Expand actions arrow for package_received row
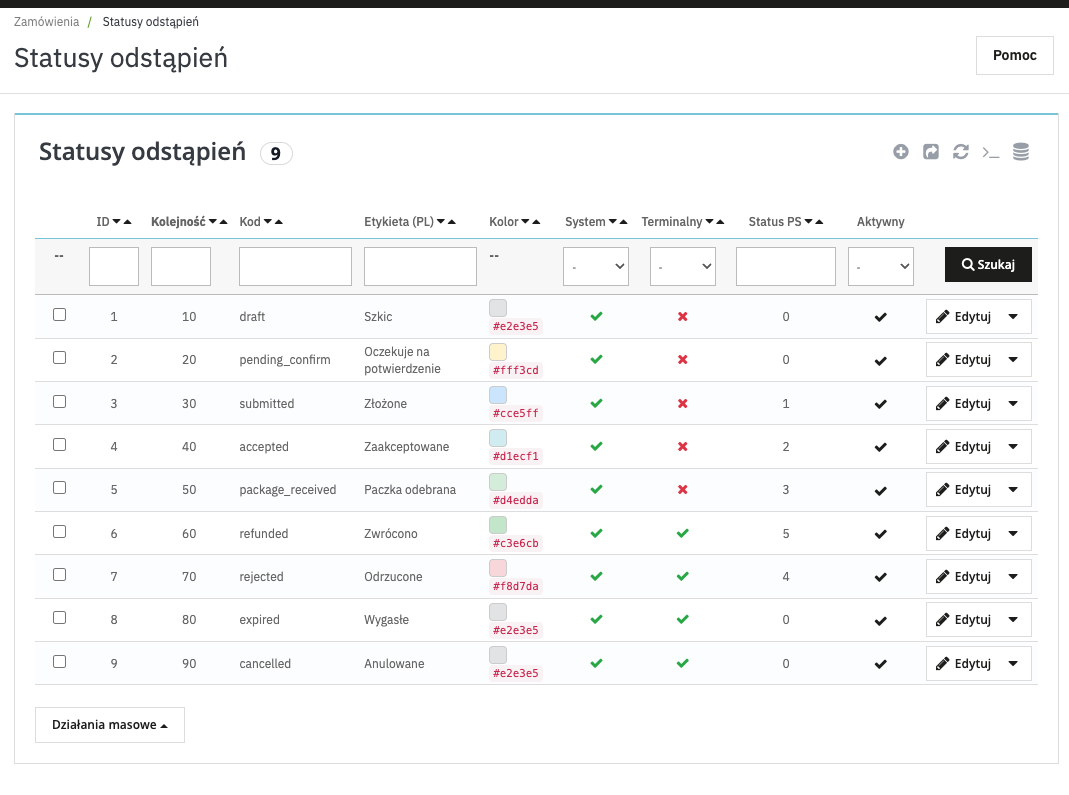The height and width of the screenshot is (795, 1069). click(1013, 490)
